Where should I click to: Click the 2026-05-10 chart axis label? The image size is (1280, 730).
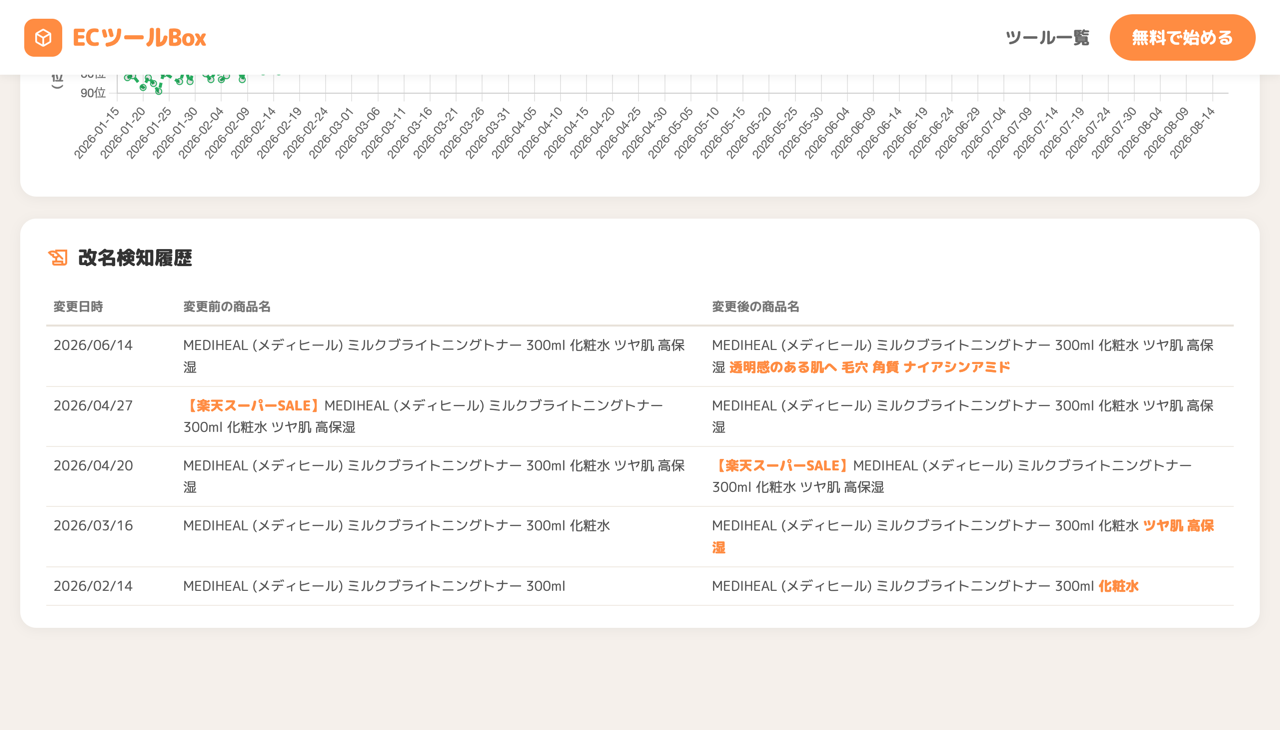pos(696,133)
